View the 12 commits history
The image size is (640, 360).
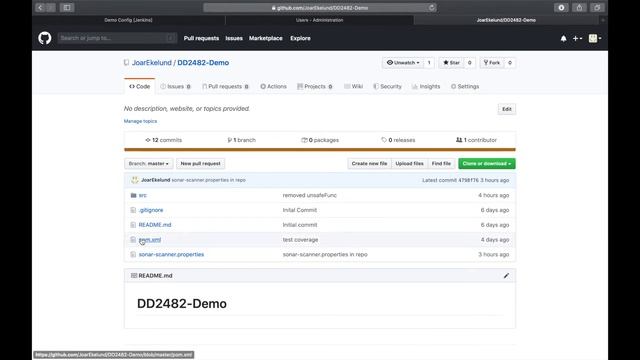click(164, 140)
